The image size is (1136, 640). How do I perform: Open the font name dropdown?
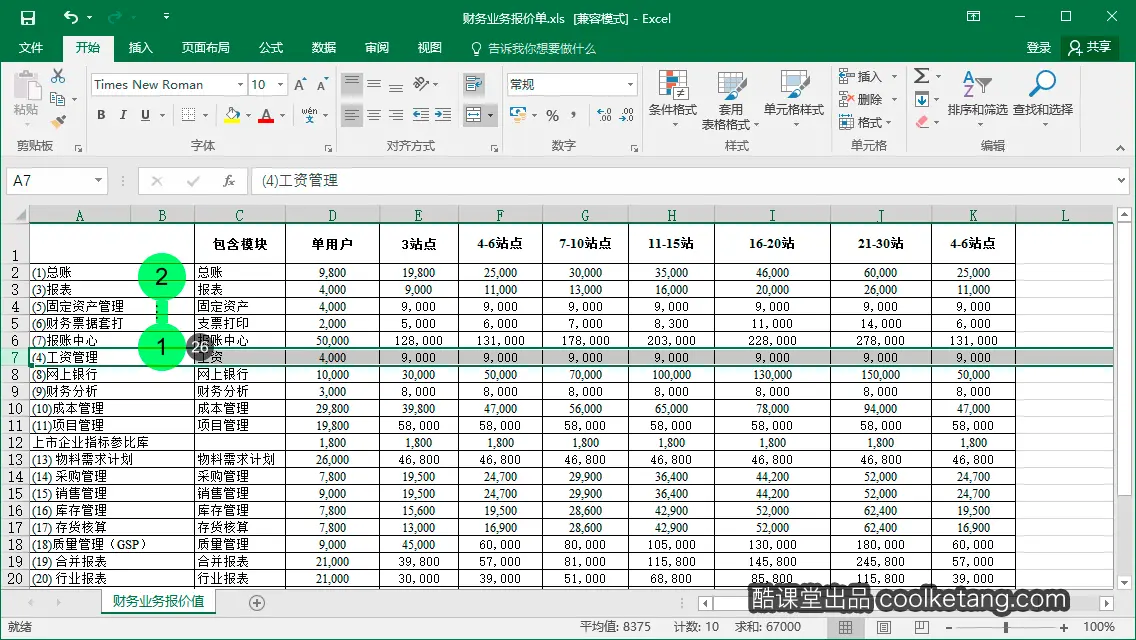(x=241, y=85)
